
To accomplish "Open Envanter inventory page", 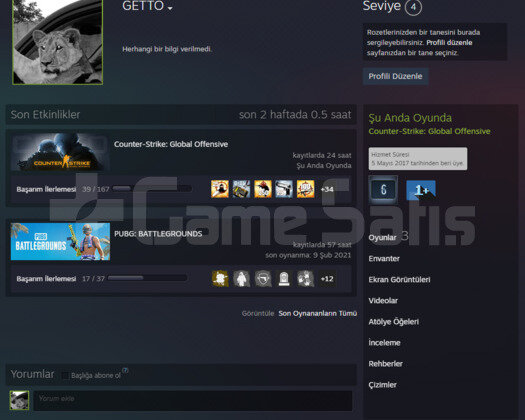I will click(x=384, y=259).
